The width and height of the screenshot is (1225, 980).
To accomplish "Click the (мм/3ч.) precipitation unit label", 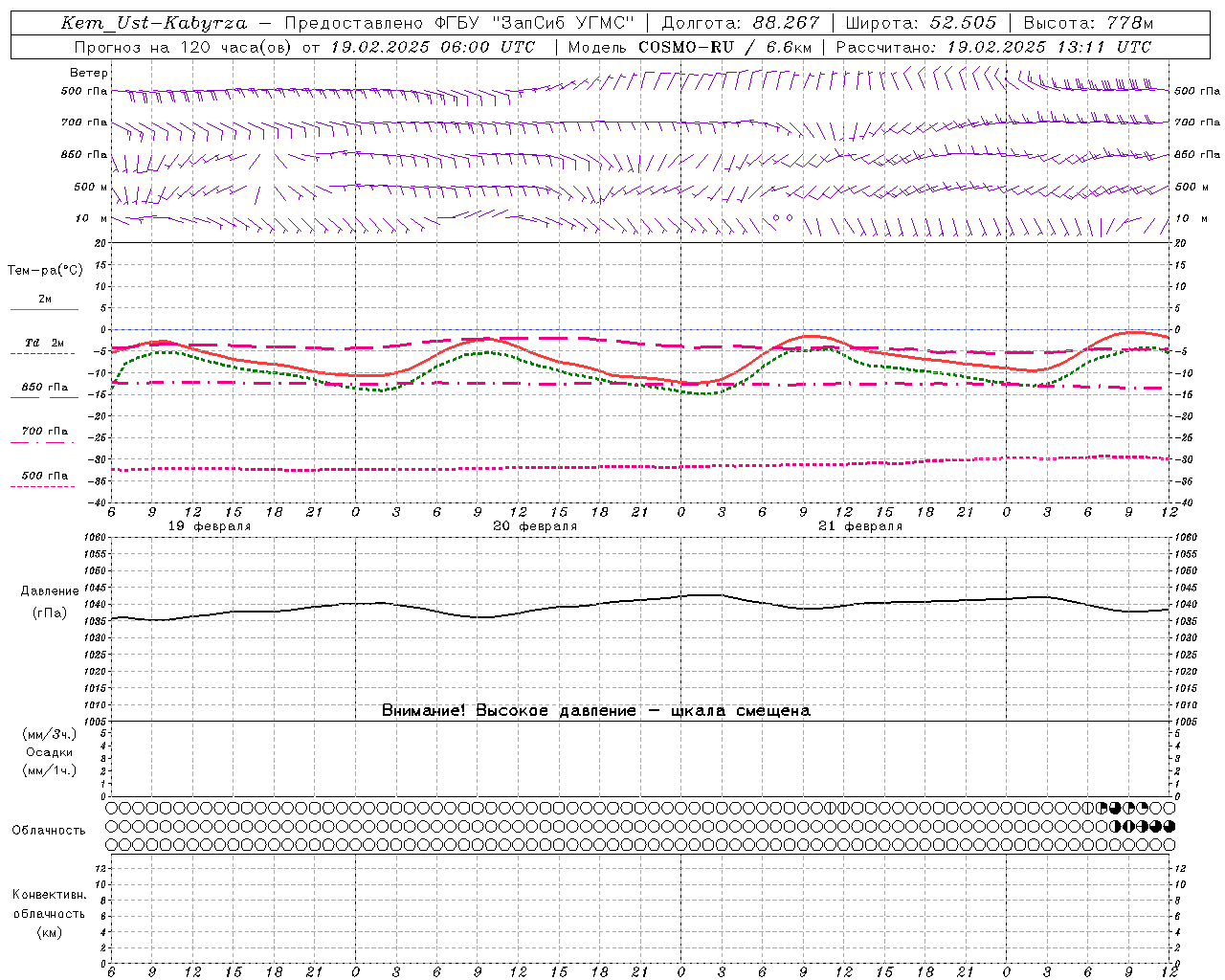I will pos(50,734).
